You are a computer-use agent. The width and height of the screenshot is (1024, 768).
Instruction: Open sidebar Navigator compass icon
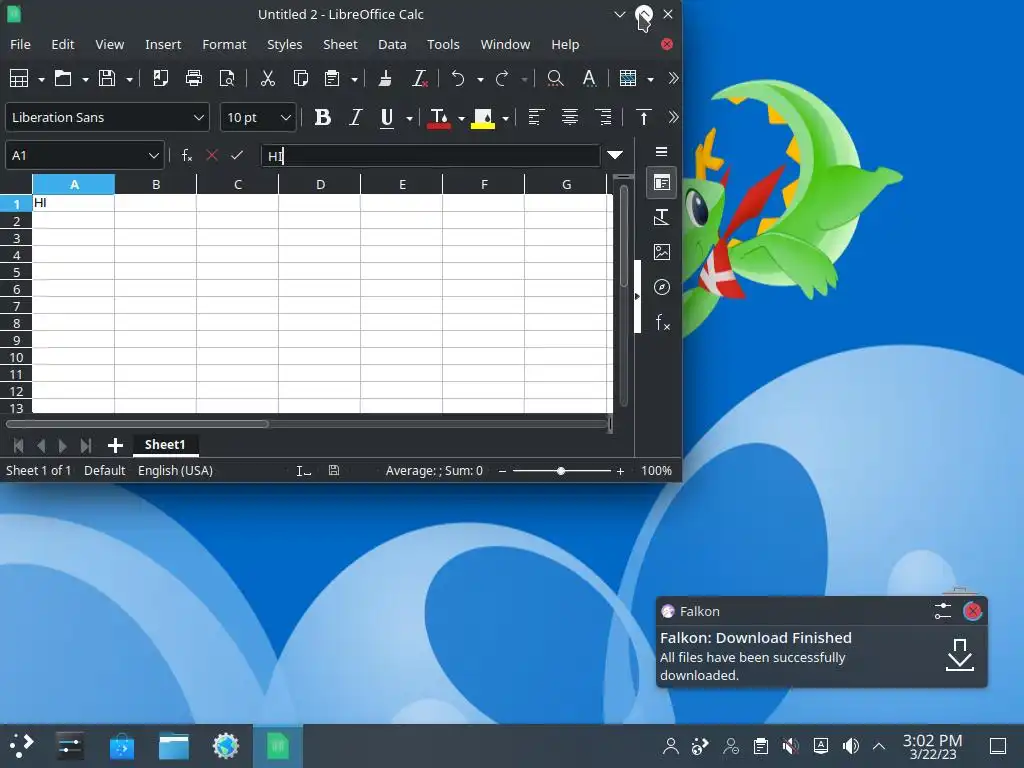click(x=662, y=287)
